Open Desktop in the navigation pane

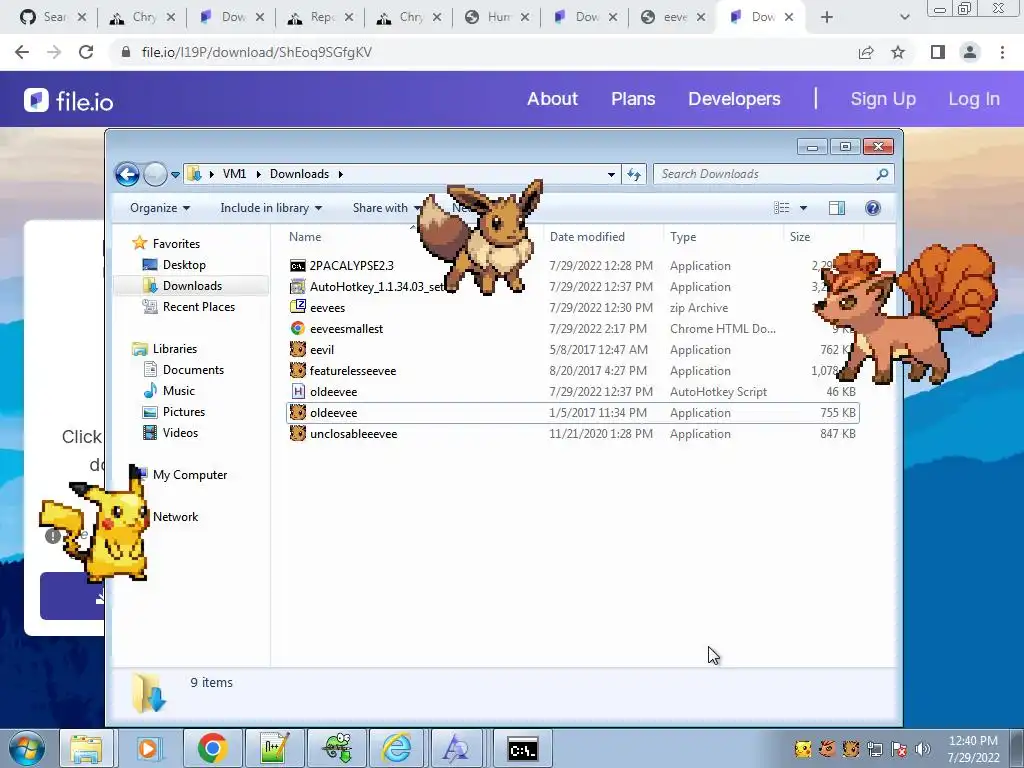[x=184, y=264]
